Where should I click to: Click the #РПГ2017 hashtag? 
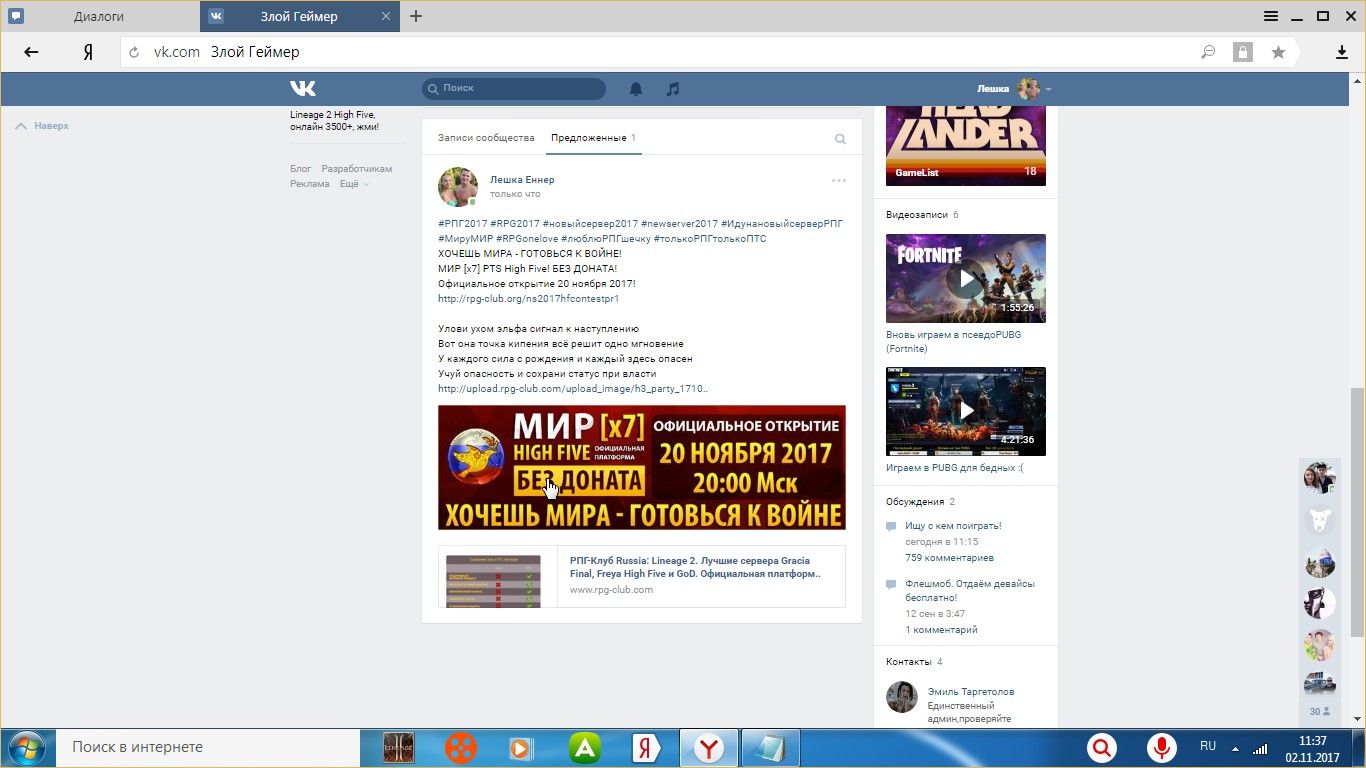point(461,224)
